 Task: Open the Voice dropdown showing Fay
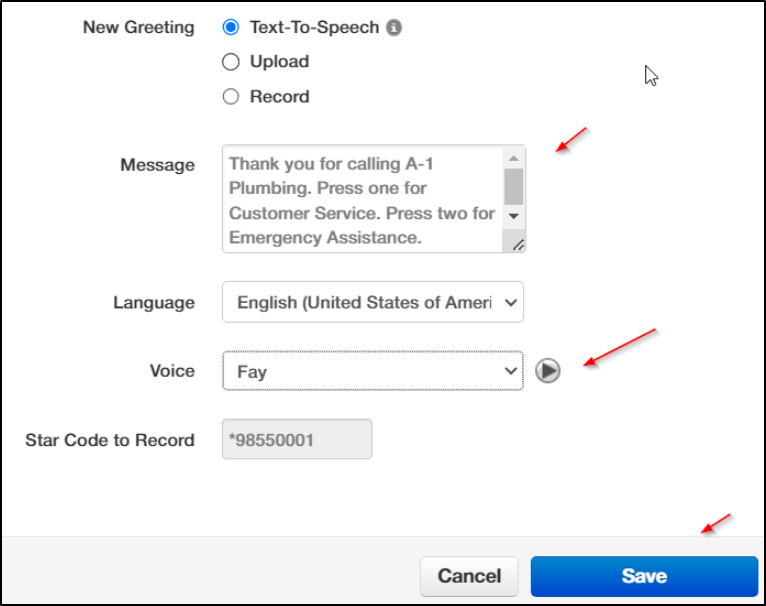pos(373,371)
